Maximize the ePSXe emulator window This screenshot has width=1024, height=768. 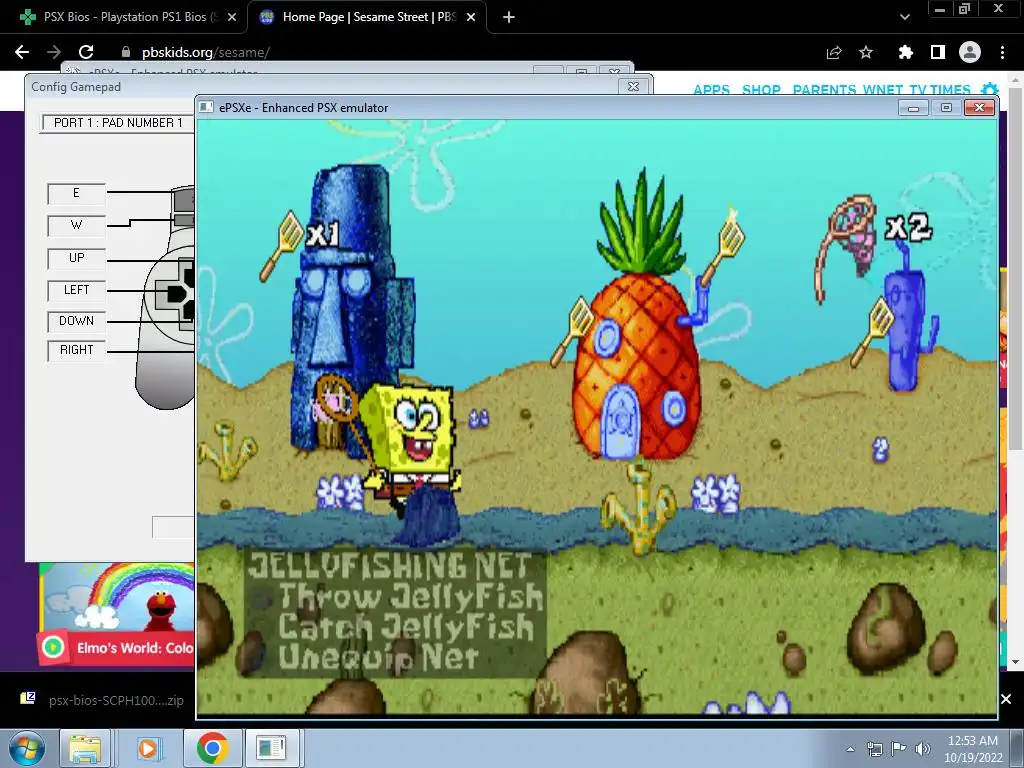[946, 108]
